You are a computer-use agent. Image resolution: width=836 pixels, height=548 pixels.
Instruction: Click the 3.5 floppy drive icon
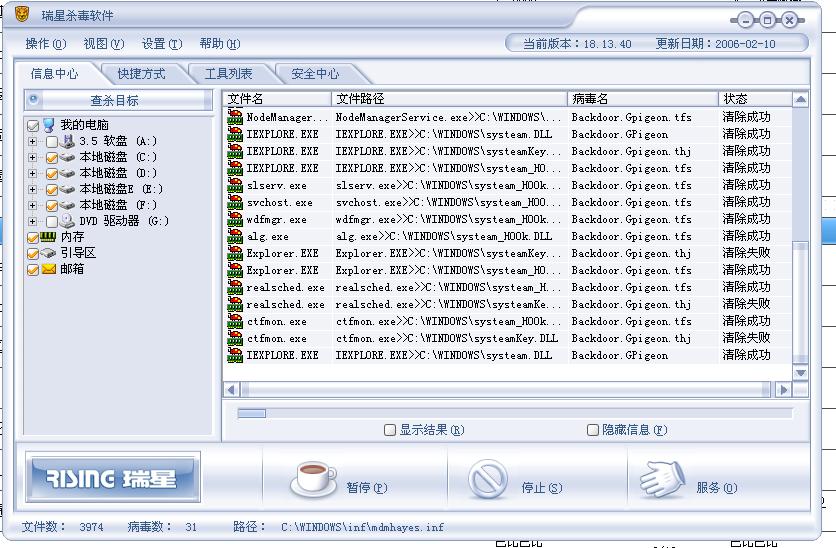67,141
